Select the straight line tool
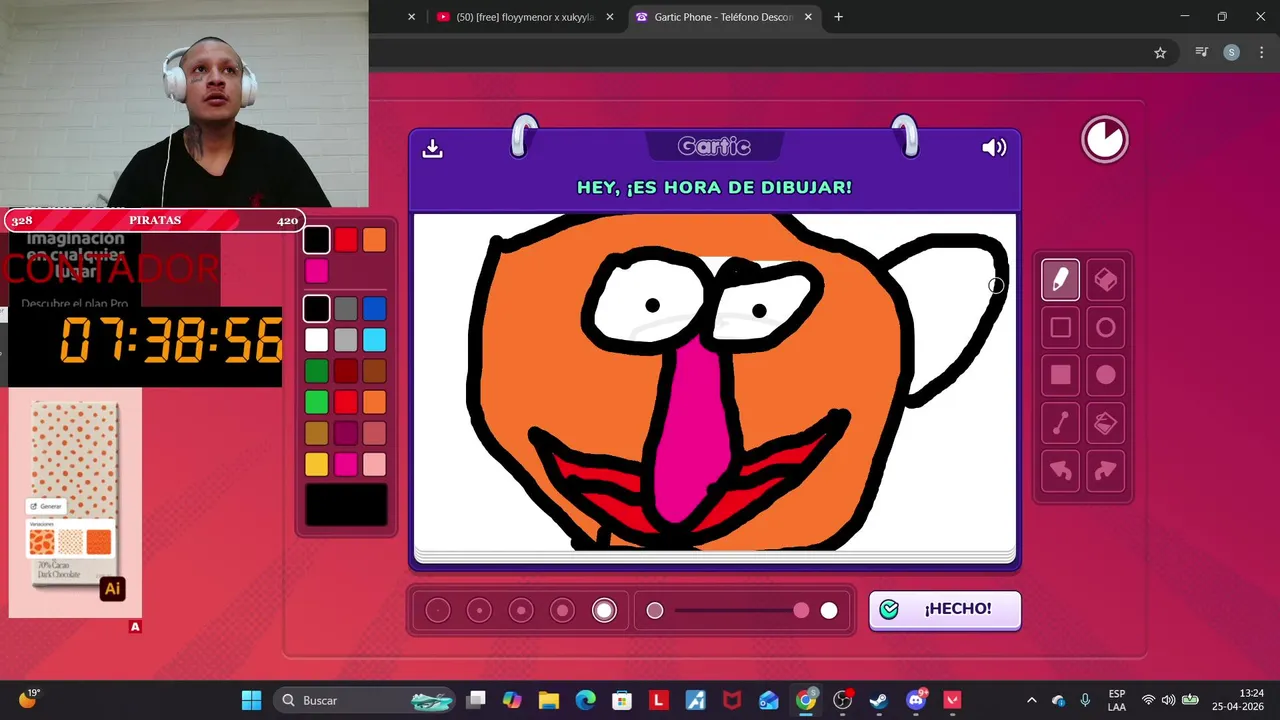Image resolution: width=1280 pixels, height=720 pixels. (x=1060, y=423)
